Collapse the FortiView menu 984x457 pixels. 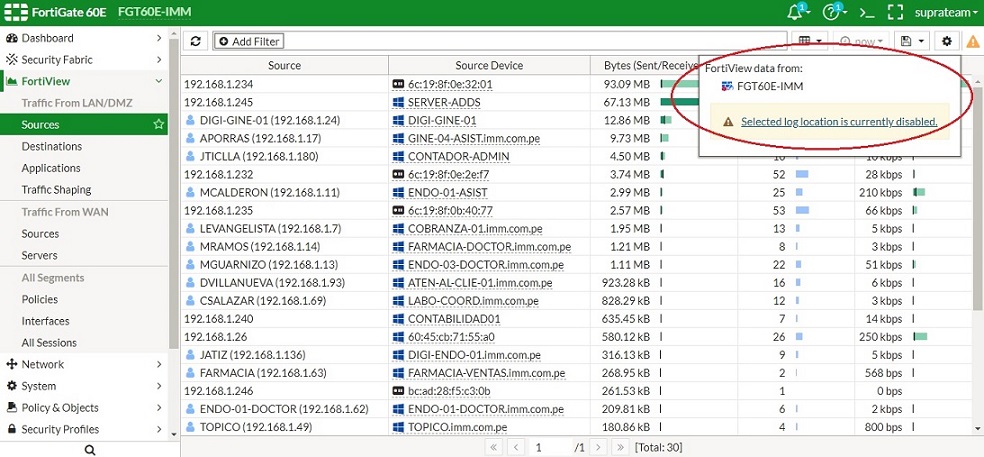84,82
